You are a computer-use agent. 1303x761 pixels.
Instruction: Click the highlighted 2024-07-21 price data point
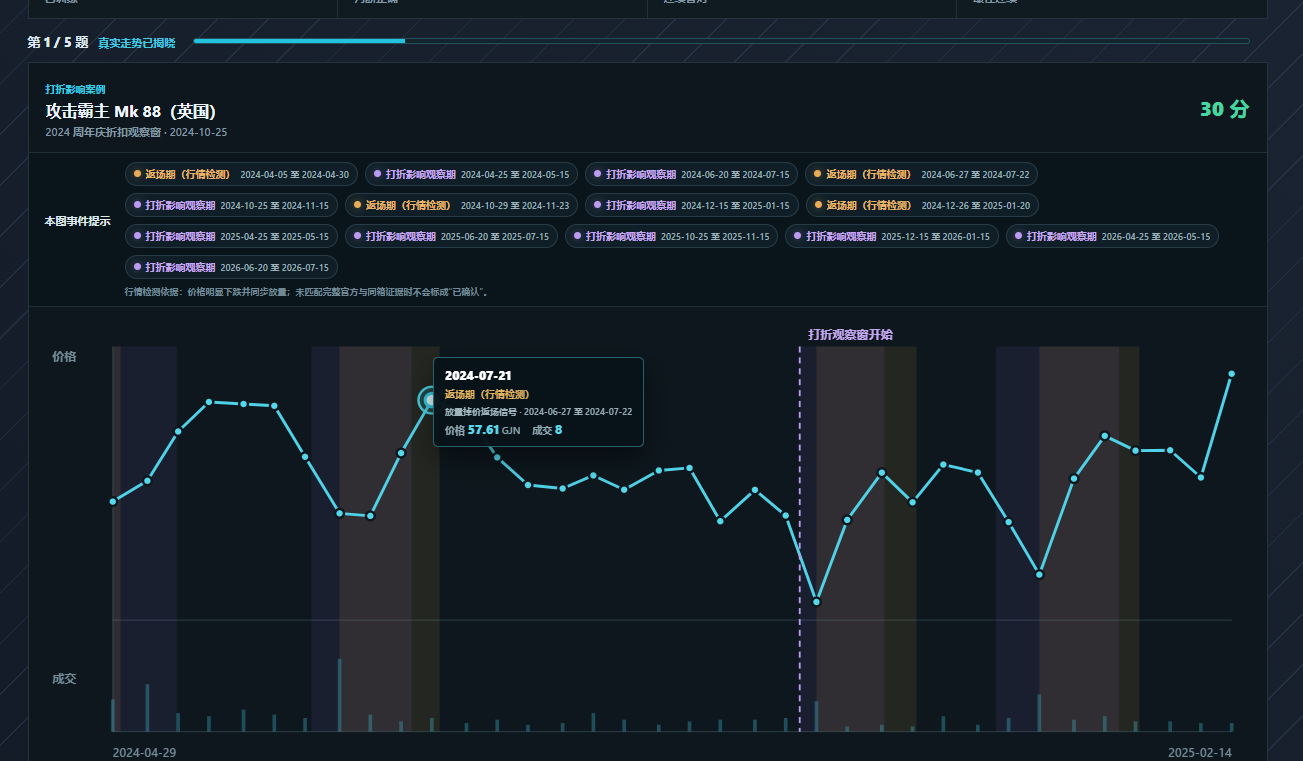pos(430,401)
